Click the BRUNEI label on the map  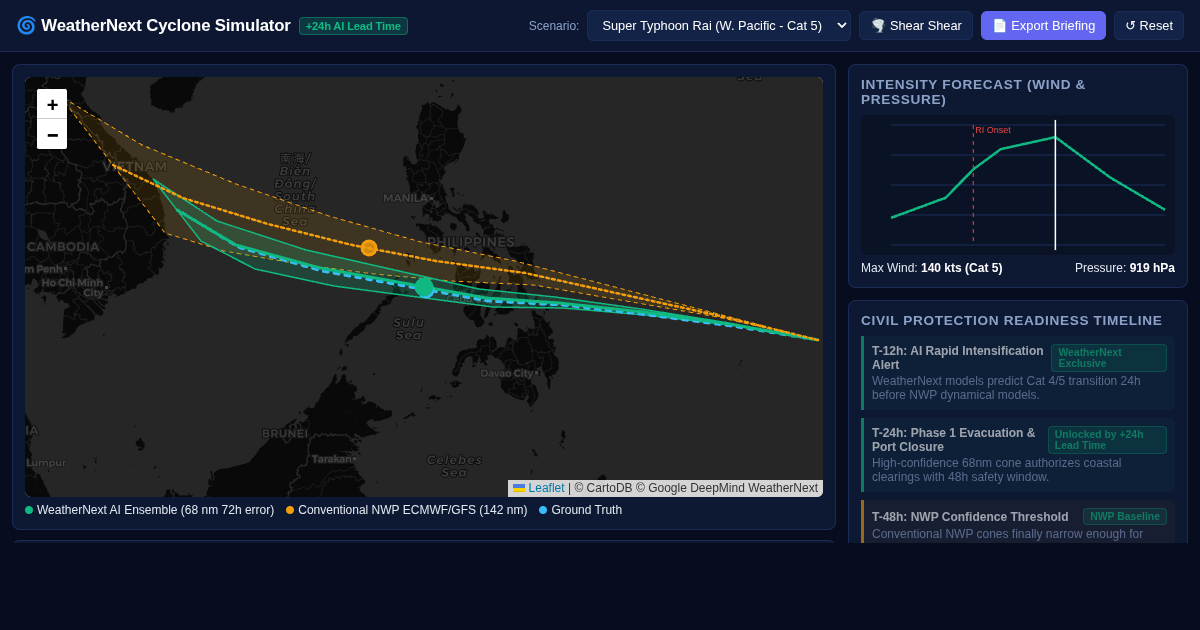pos(285,434)
